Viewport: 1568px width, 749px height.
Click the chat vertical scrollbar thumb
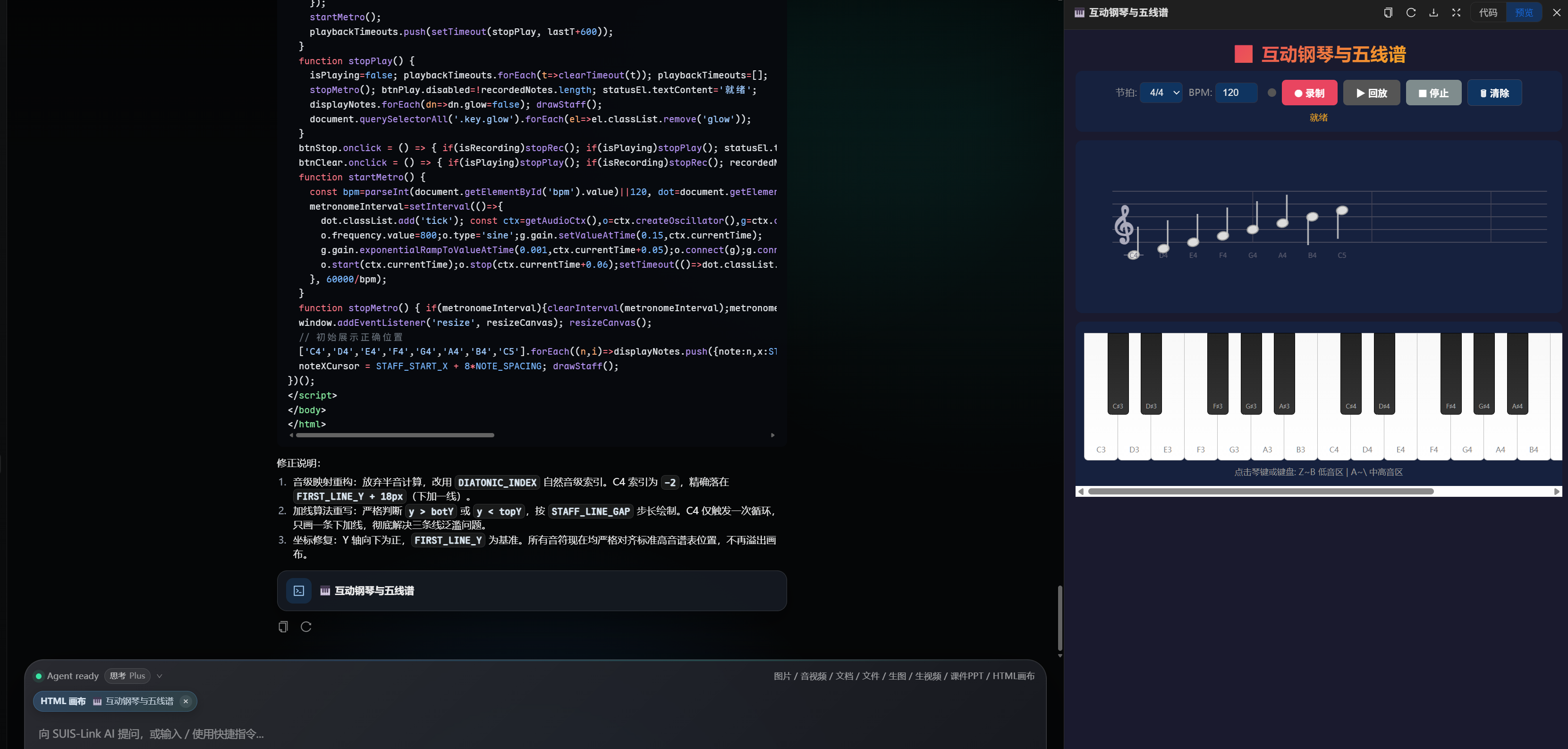1060,618
